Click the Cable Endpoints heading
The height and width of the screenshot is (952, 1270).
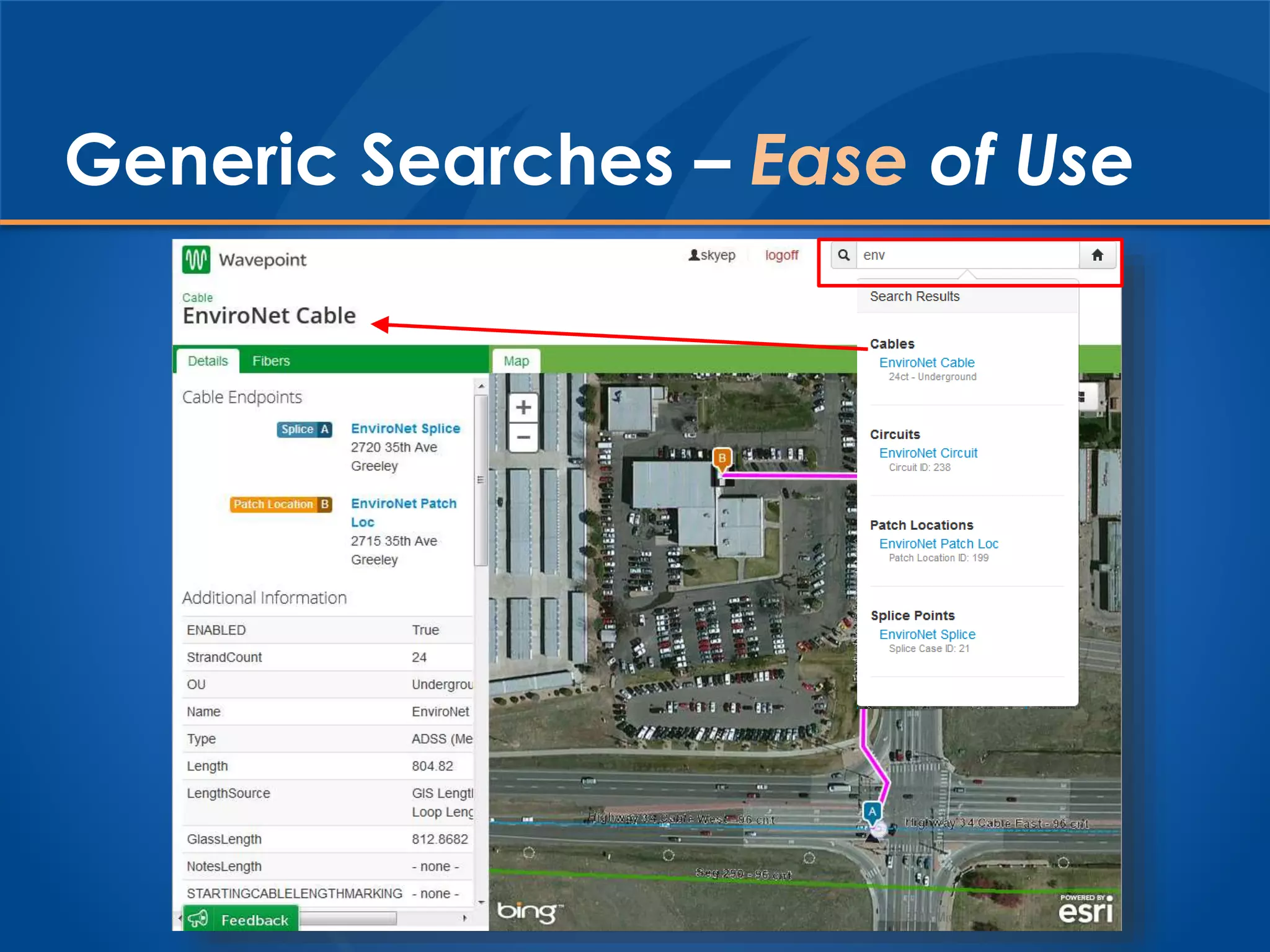click(242, 397)
